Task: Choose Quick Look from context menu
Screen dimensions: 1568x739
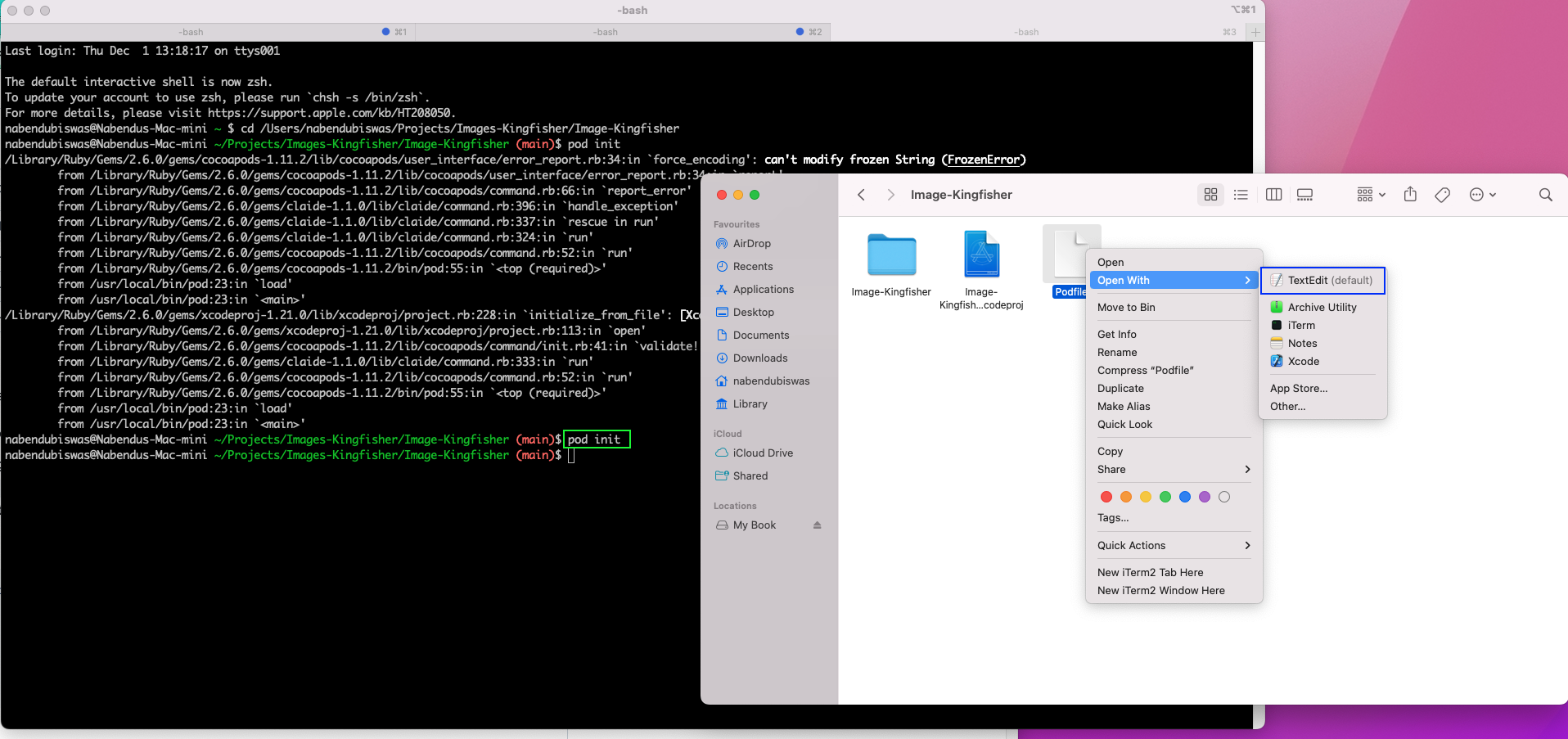Action: [x=1173, y=425]
